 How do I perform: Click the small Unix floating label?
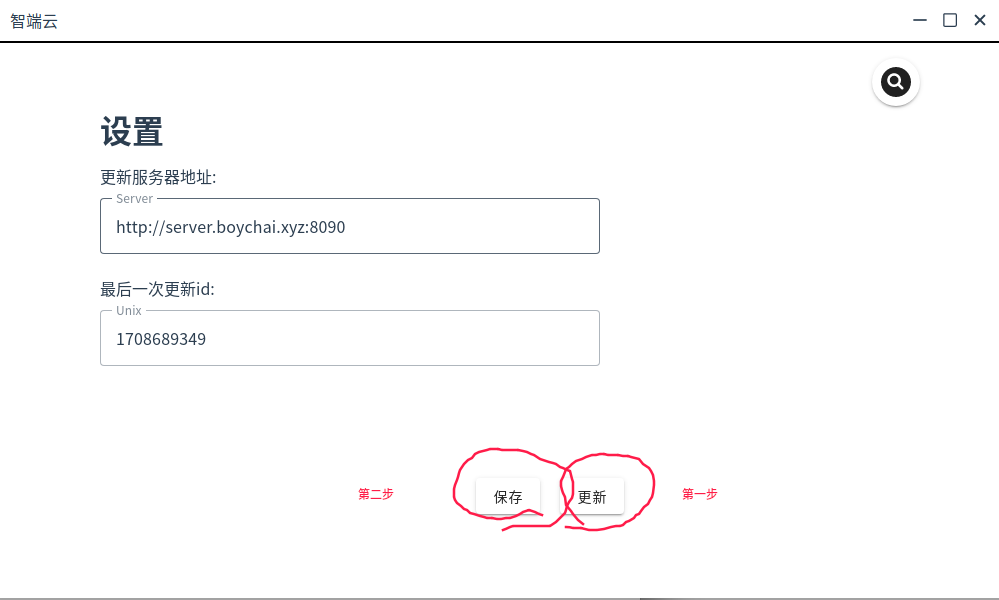(x=129, y=311)
